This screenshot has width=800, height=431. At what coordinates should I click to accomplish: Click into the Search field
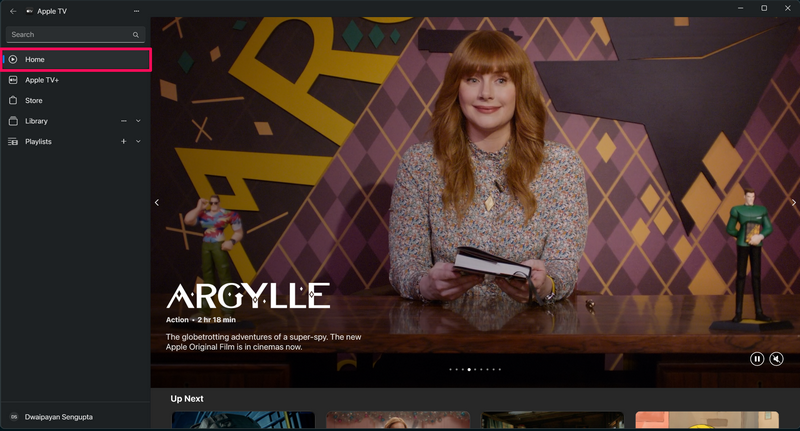tap(76, 35)
